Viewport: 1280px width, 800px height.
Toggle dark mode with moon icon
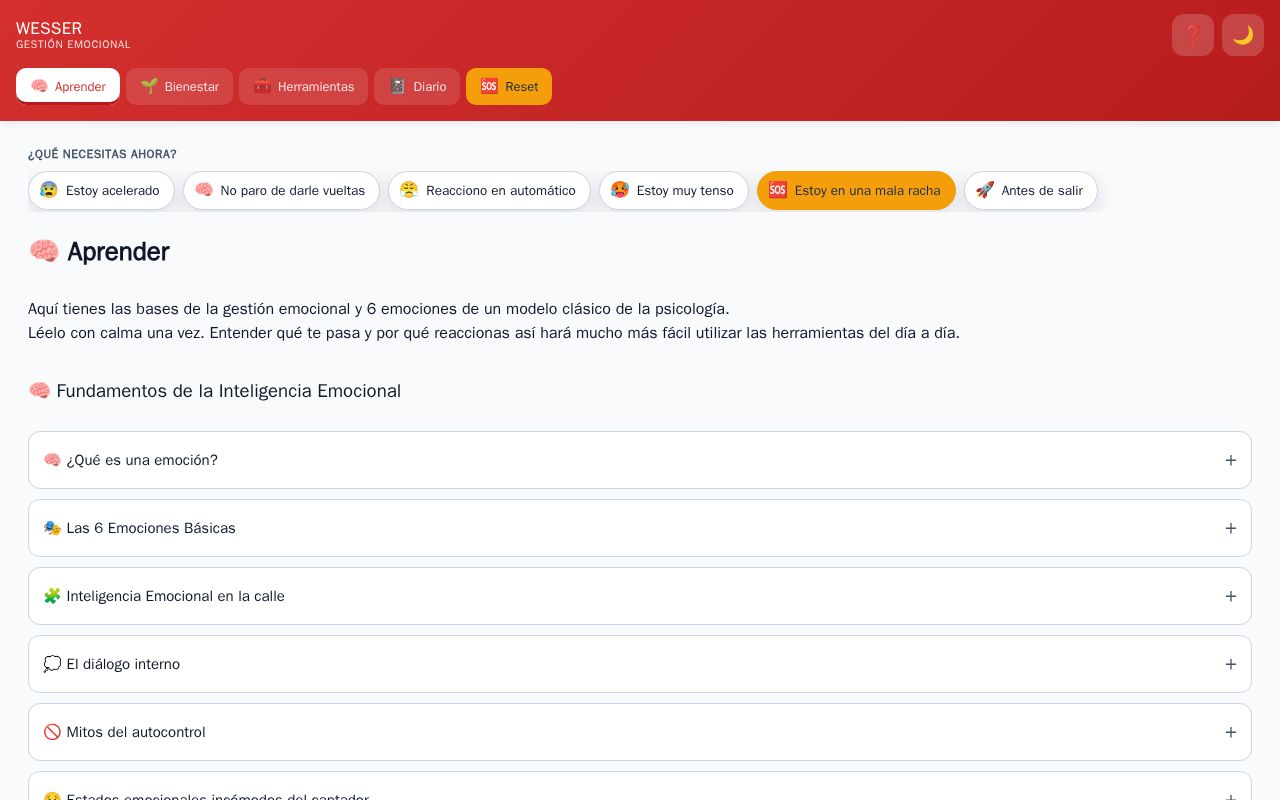(x=1243, y=35)
